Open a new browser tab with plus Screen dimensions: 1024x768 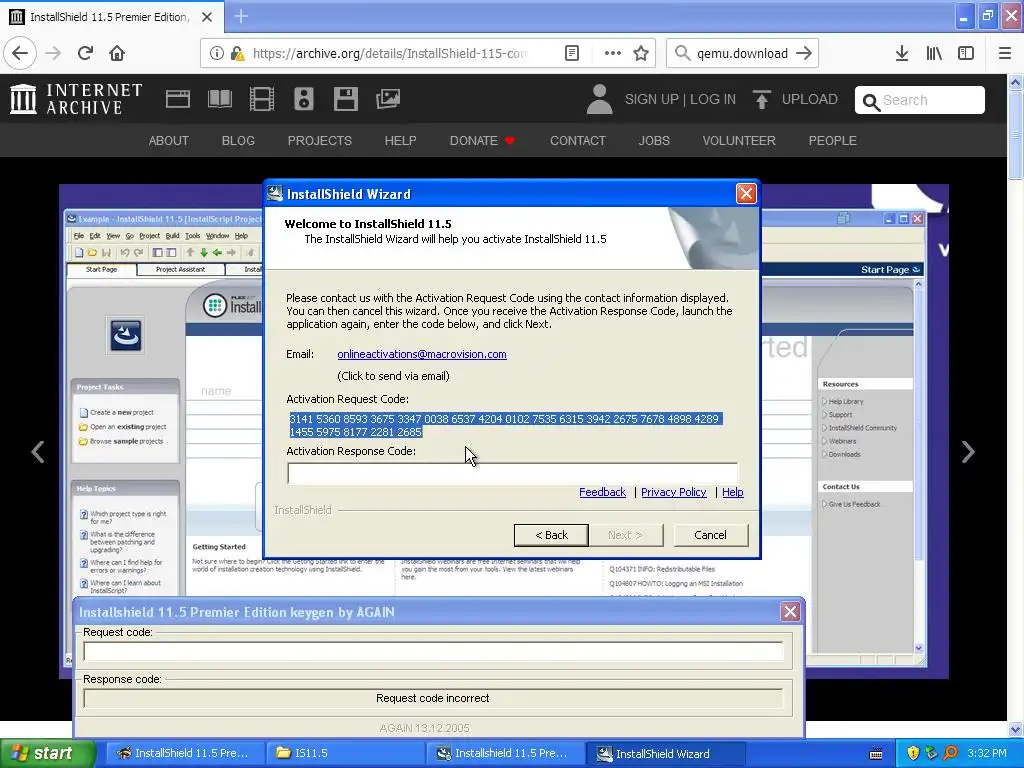(x=240, y=16)
